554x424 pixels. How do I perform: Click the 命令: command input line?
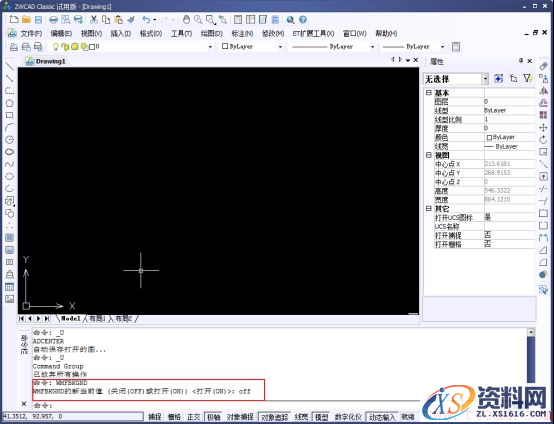[226, 405]
